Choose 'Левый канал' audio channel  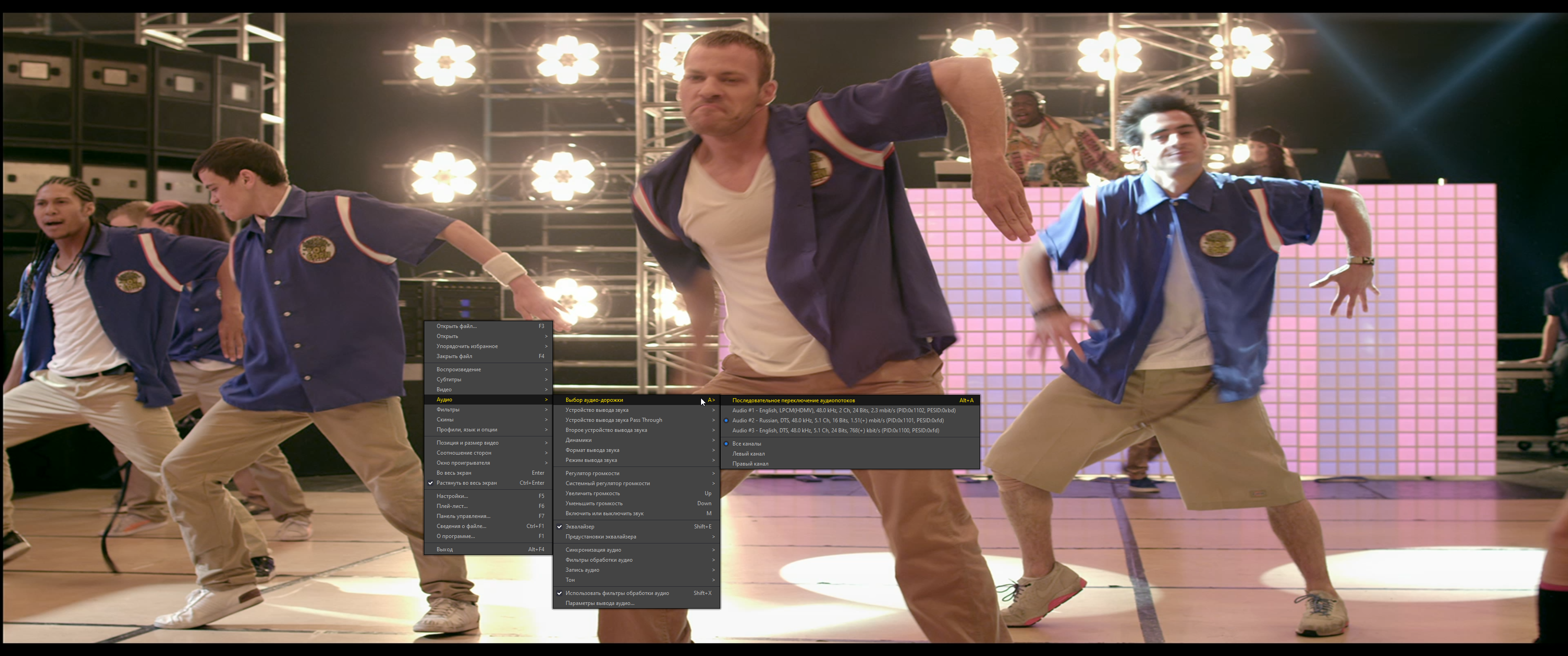[x=748, y=453]
